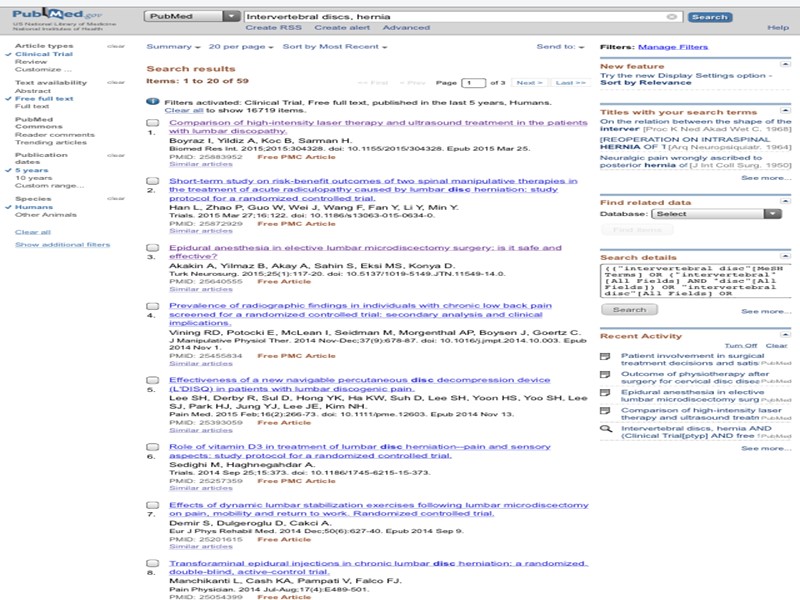Open the PubMed database dropdown
The height and width of the screenshot is (600, 800).
[x=192, y=16]
